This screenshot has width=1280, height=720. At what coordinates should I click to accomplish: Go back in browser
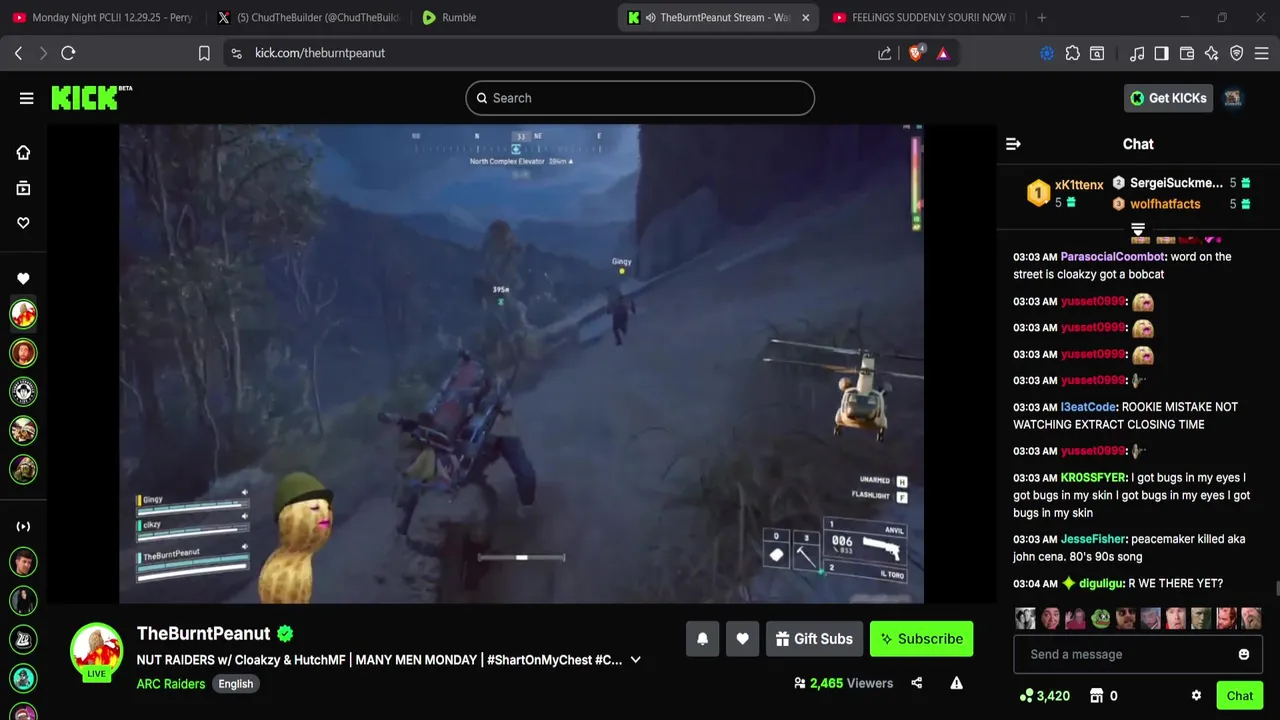click(18, 53)
